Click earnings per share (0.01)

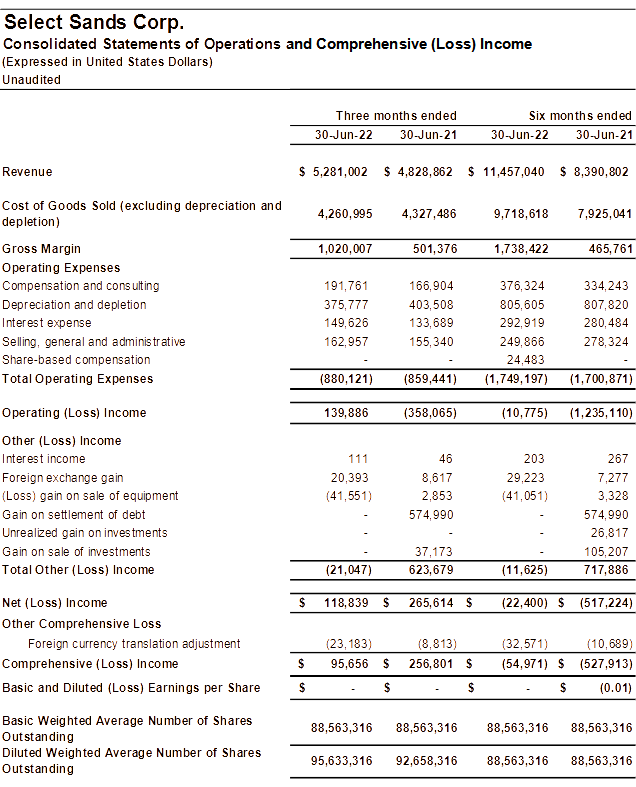click(x=615, y=688)
